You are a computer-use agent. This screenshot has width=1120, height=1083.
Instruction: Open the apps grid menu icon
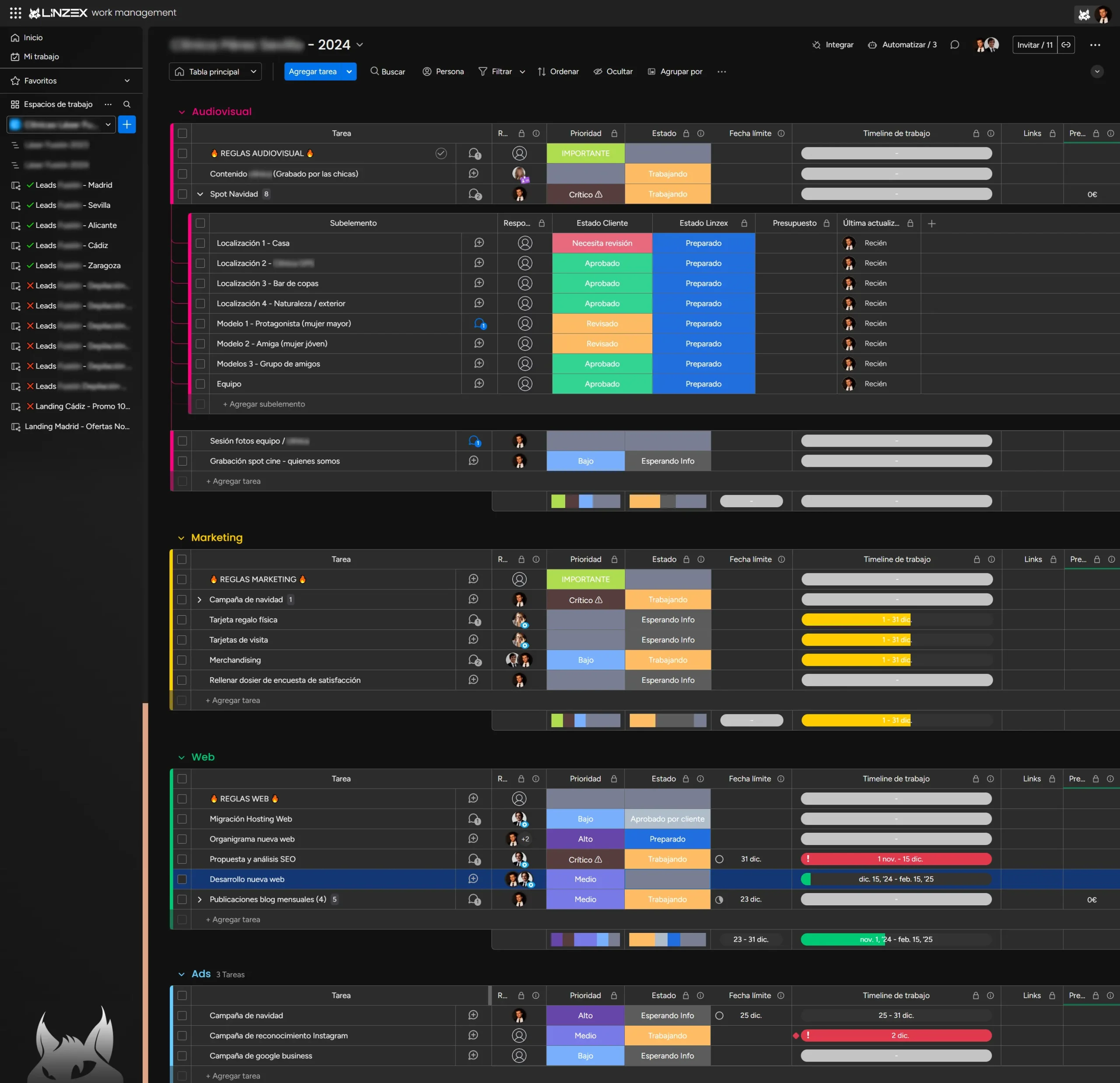tap(15, 13)
